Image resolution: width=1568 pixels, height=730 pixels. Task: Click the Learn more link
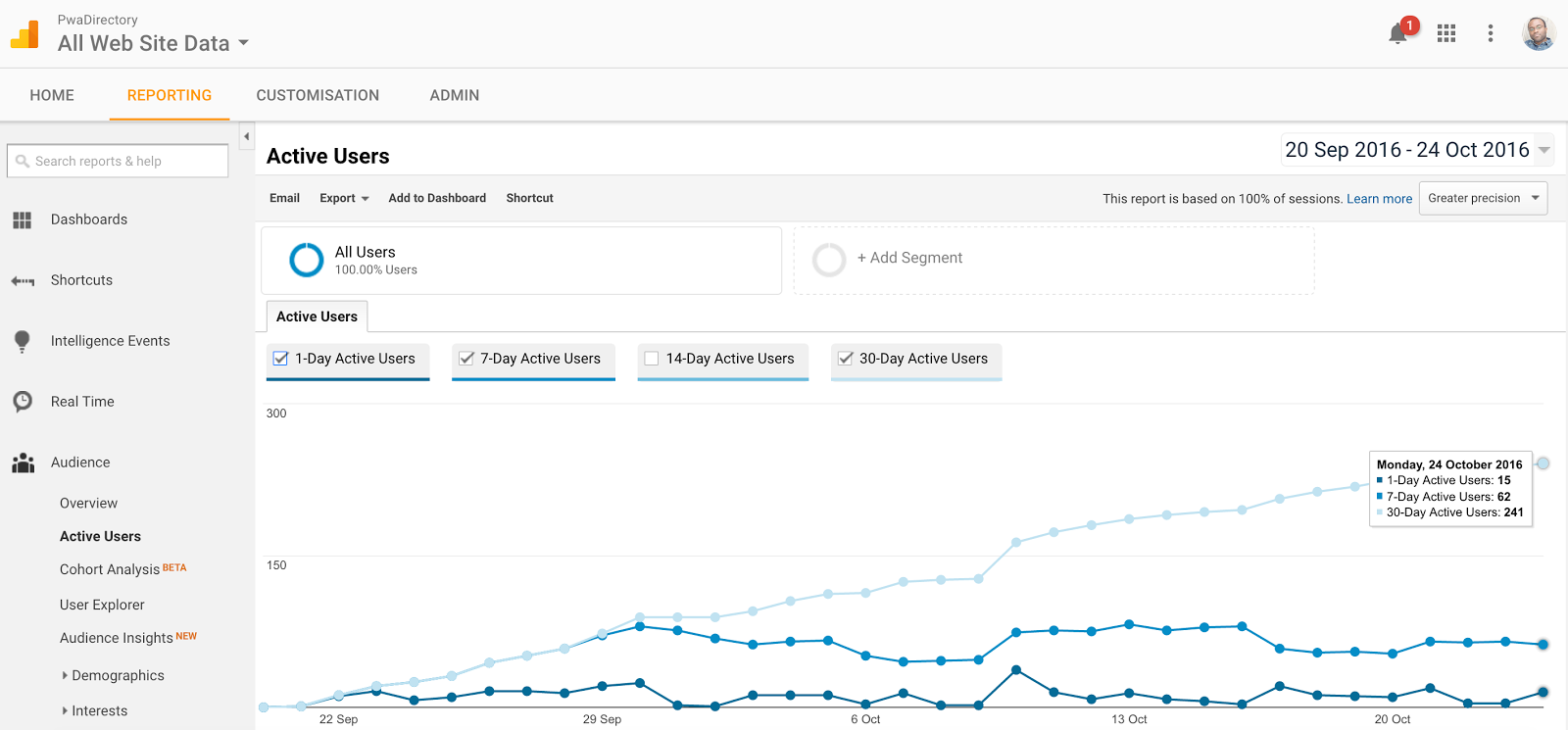click(x=1379, y=199)
